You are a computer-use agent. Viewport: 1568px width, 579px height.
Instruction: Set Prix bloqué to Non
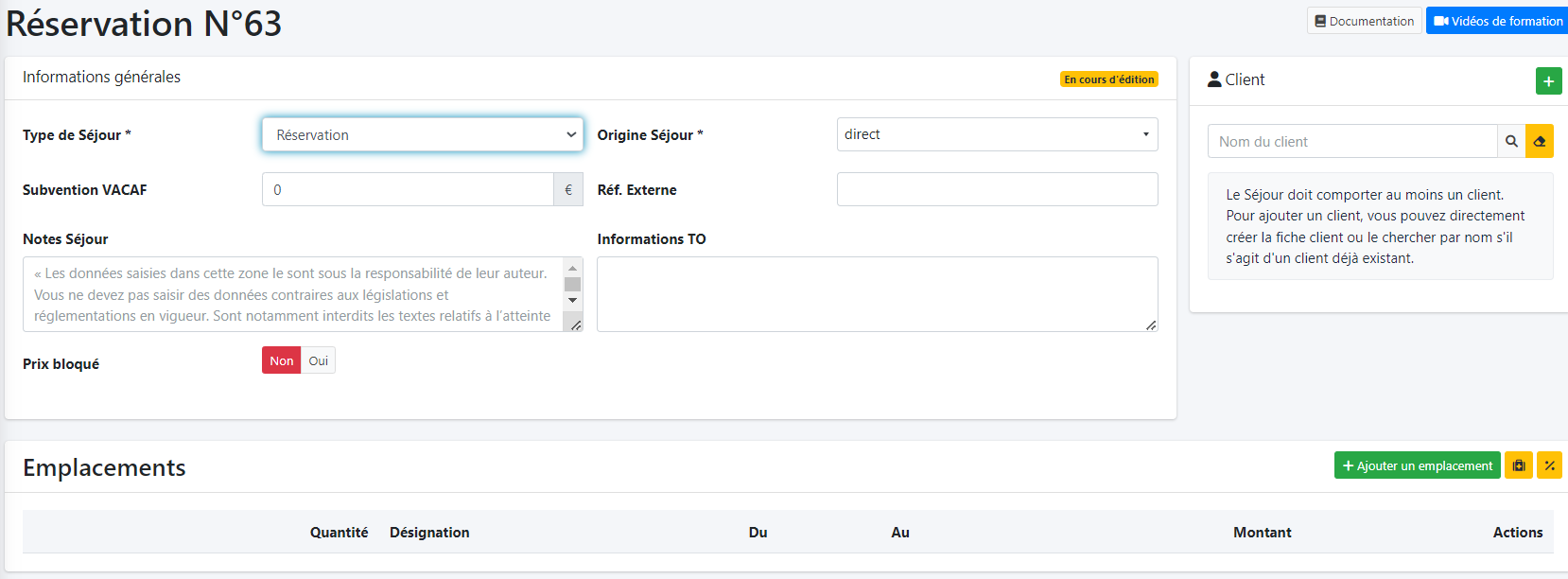point(281,360)
